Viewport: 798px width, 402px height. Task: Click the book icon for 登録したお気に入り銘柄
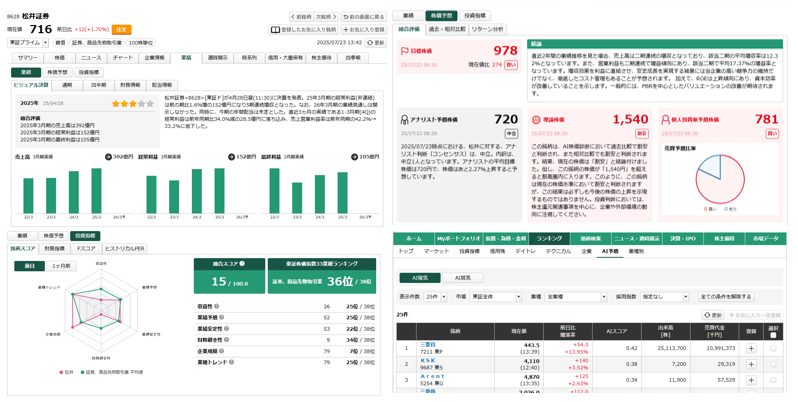(276, 30)
